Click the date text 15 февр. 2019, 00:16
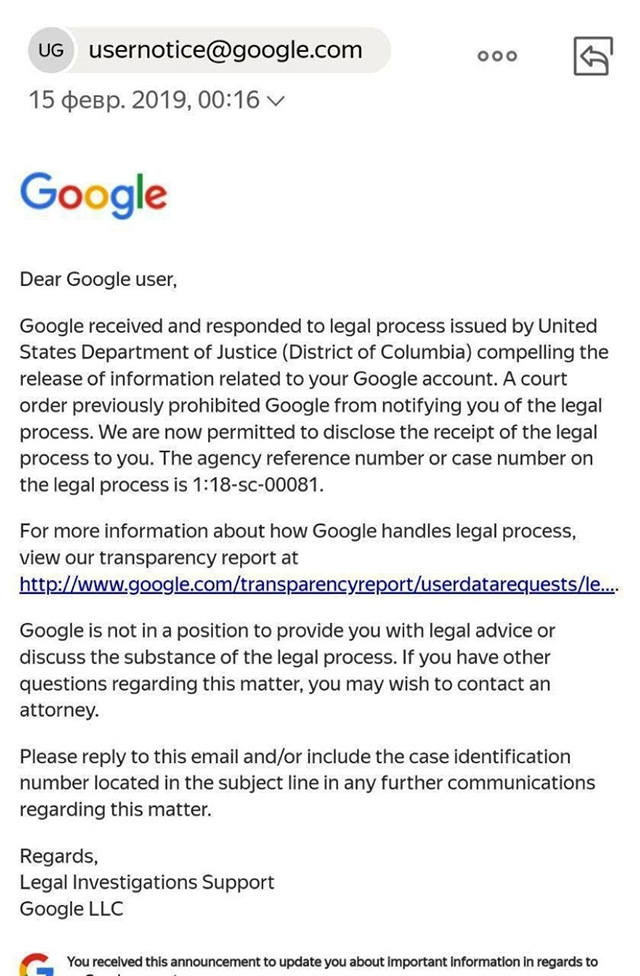This screenshot has width=640, height=976. [x=143, y=100]
